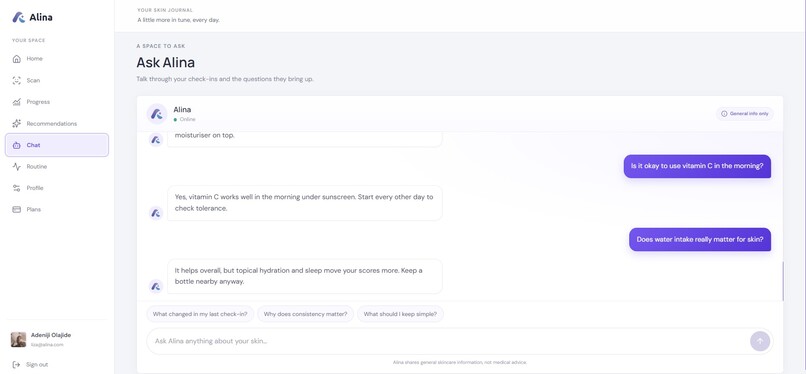Ask "What changed in my last check-in?"
Image resolution: width=806 pixels, height=374 pixels.
[200, 314]
